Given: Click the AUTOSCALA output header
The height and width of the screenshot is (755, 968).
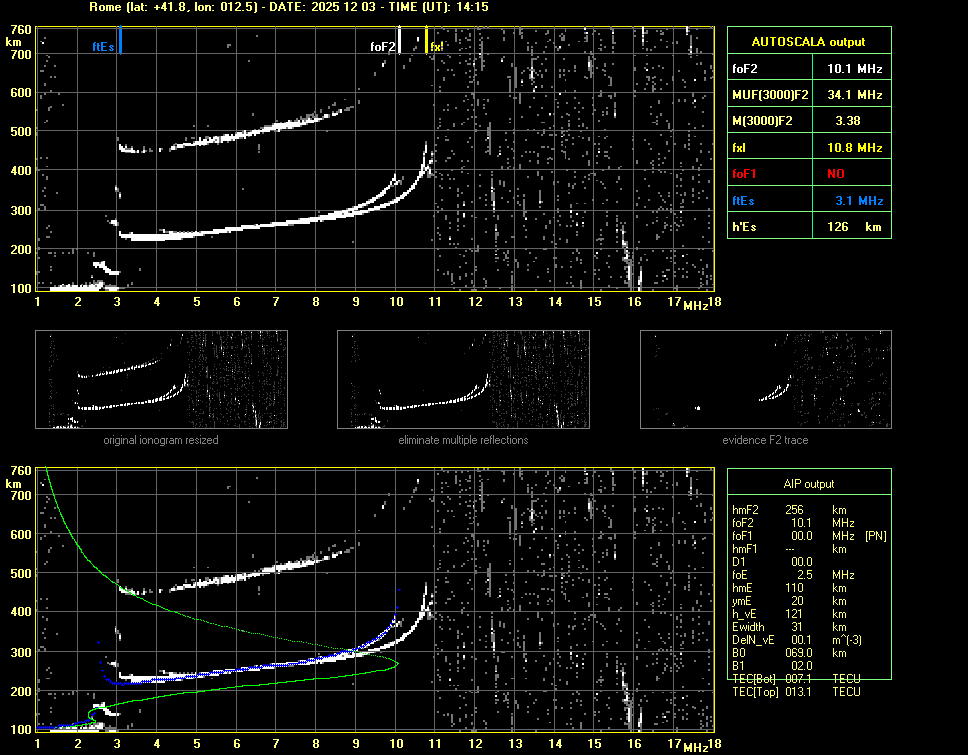Looking at the screenshot, I should pyautogui.click(x=808, y=42).
